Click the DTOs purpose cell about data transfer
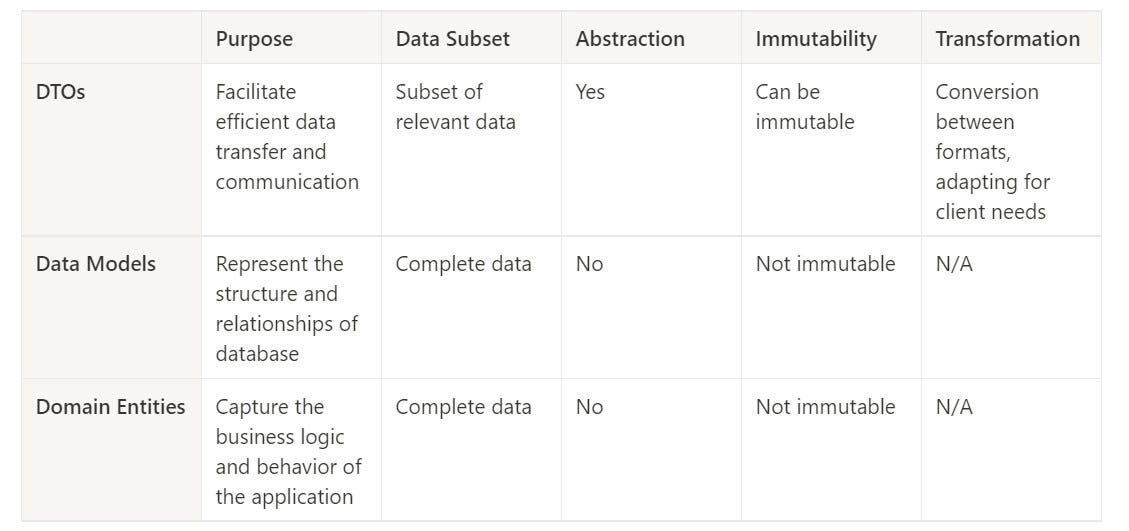1129x531 pixels. click(287, 137)
